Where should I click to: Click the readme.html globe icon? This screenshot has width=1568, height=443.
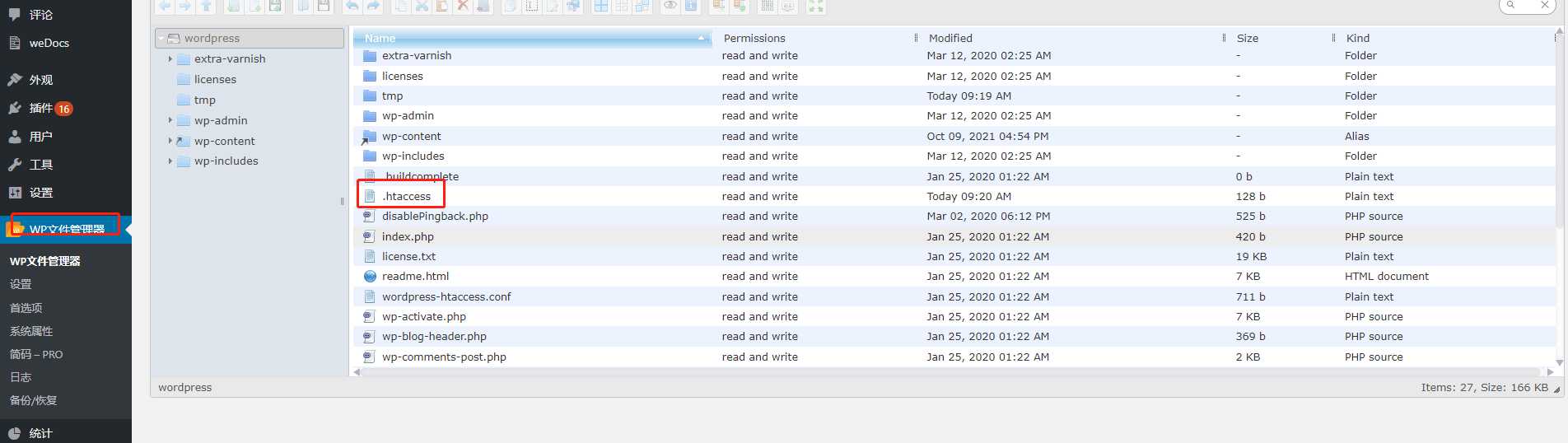(x=370, y=276)
